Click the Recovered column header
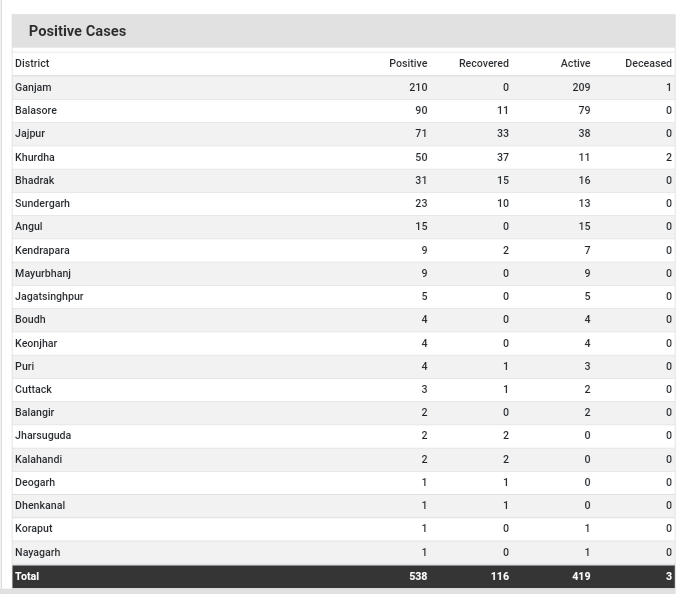Screen dimensions: 683x594 point(483,63)
